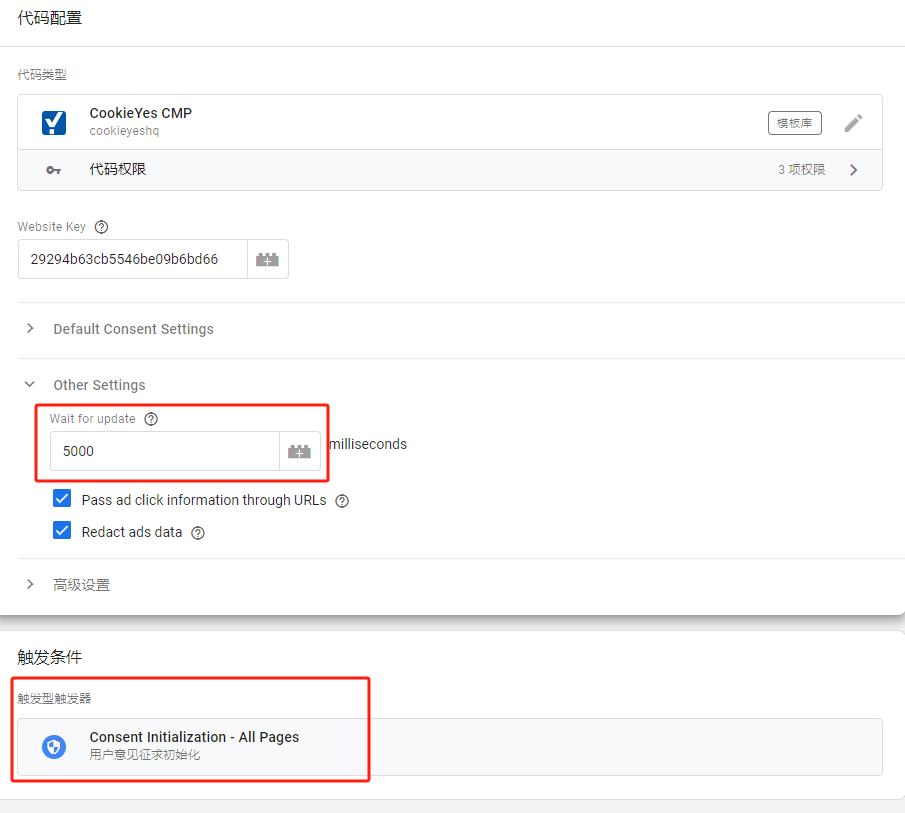This screenshot has width=905, height=813.
Task: Click the key icon beside 代码权限
Action: [54, 170]
